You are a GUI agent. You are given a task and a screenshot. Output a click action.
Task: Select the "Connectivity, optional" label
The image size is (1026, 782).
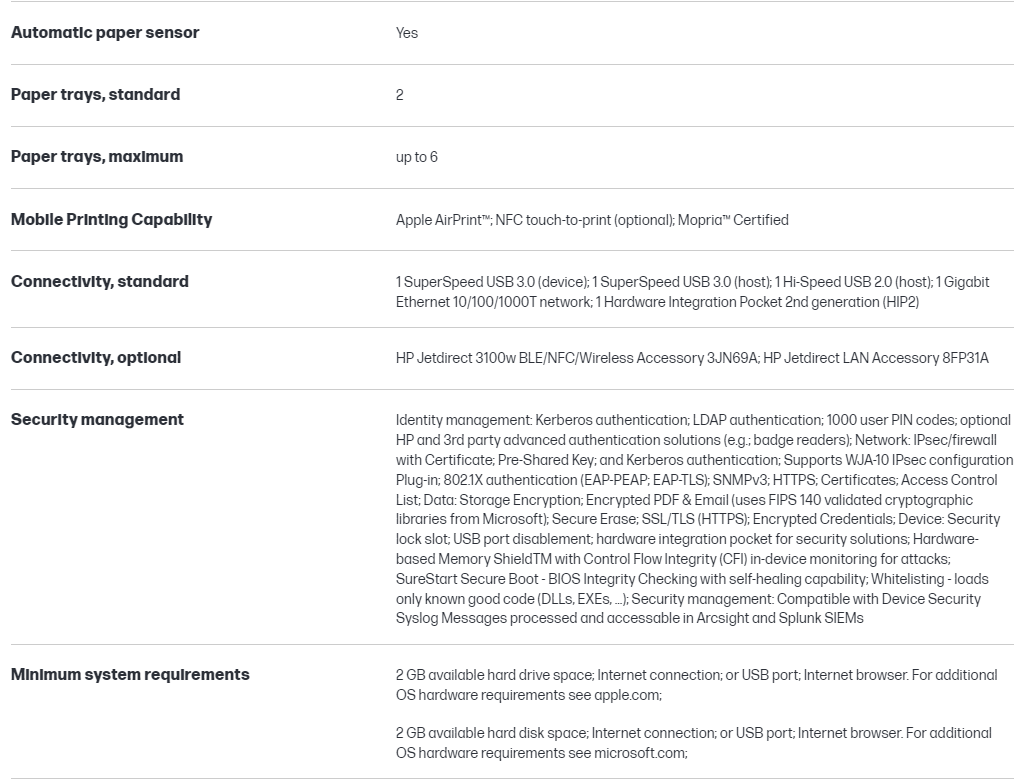coord(96,358)
